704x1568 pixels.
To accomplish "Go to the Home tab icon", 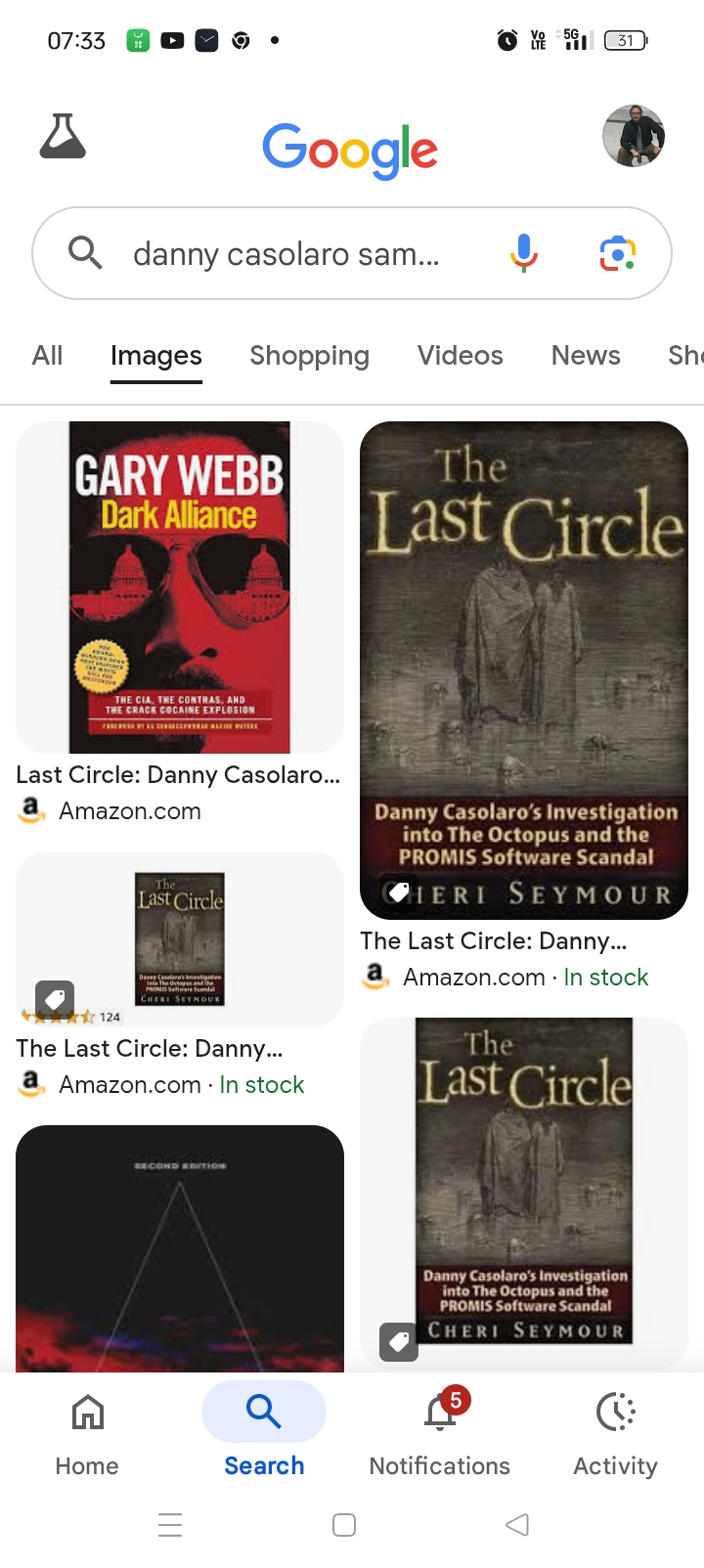I will point(88,1412).
